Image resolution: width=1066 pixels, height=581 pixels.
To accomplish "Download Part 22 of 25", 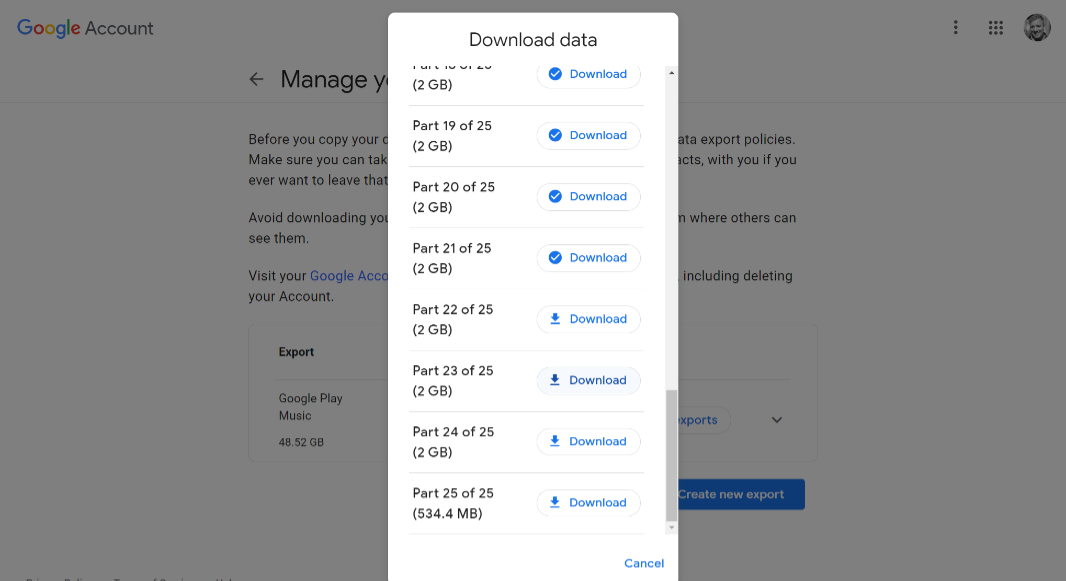I will [x=588, y=319].
